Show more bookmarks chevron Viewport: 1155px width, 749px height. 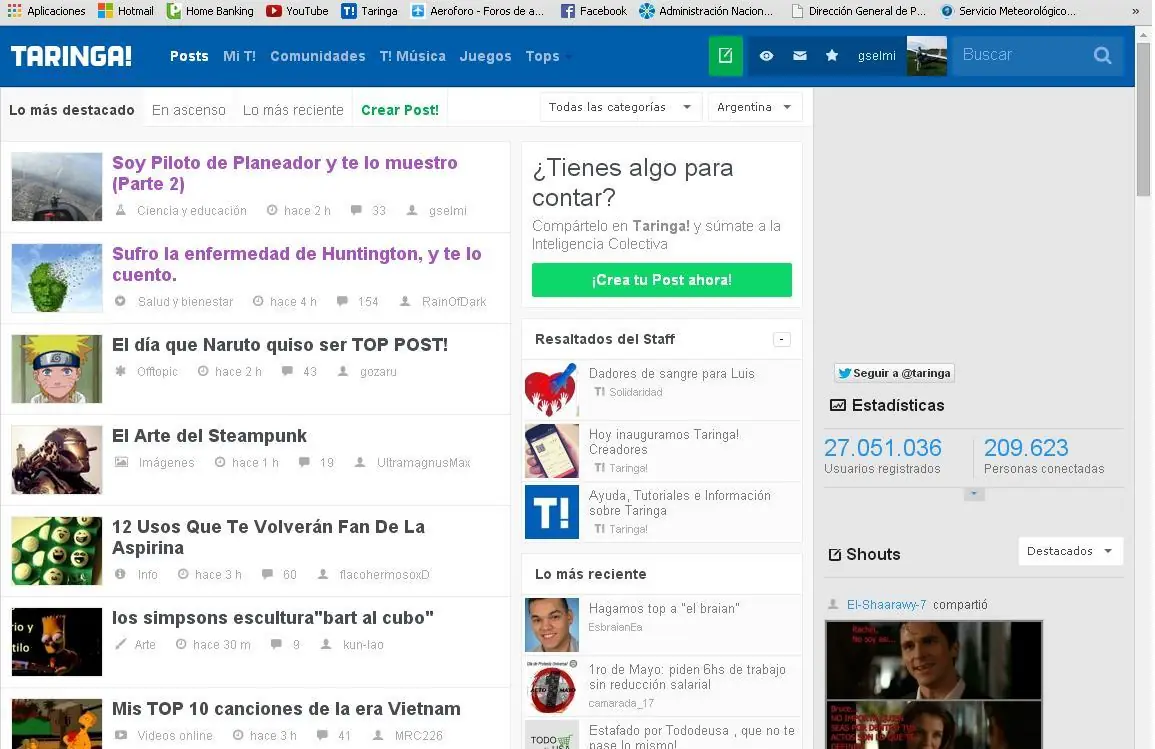1135,11
